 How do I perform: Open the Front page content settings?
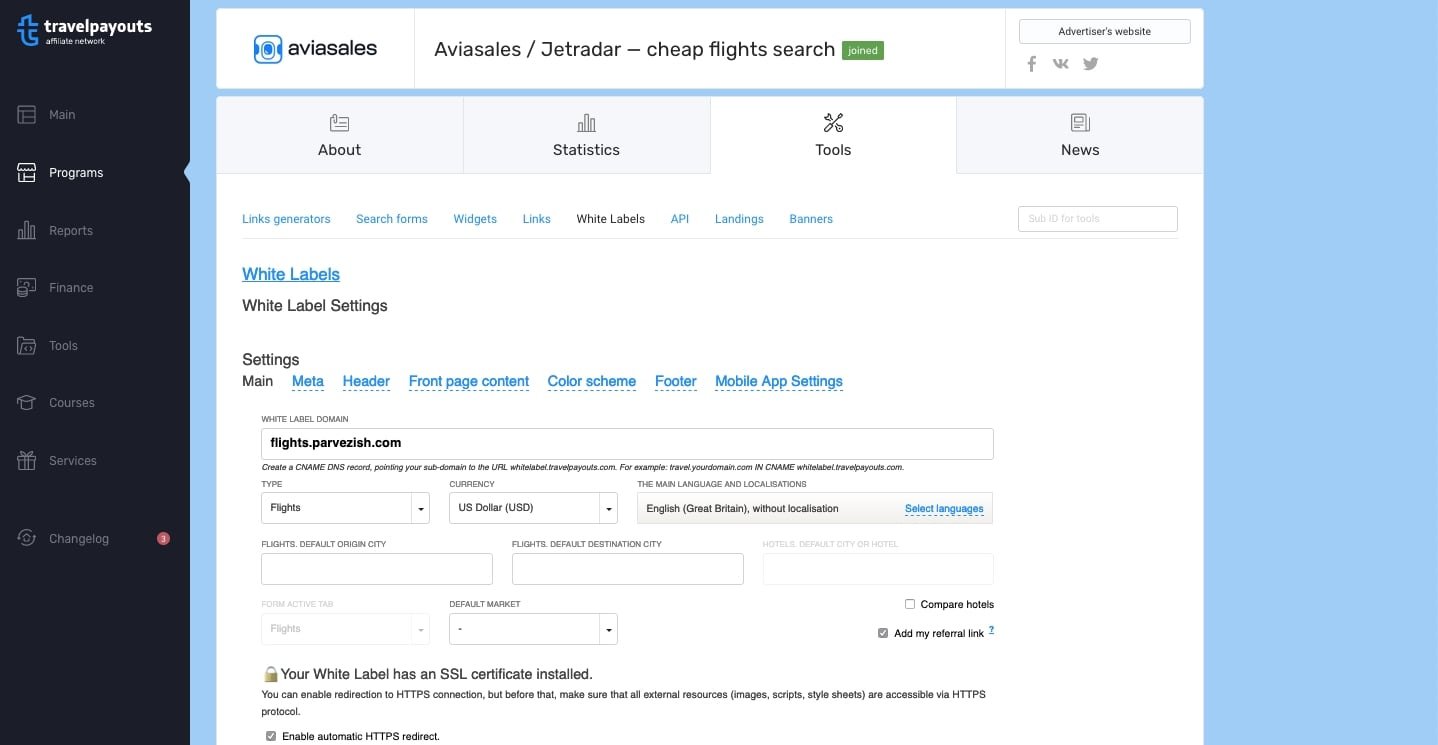(x=469, y=381)
